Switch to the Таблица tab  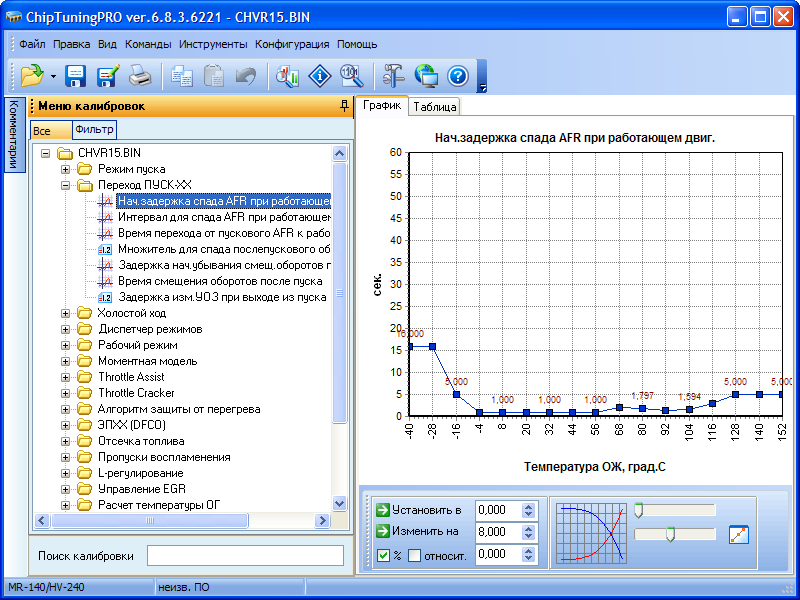tap(435, 107)
